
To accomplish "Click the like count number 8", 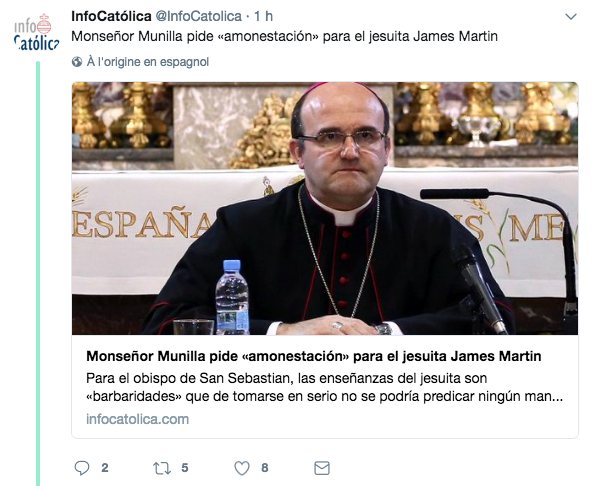I will [265, 468].
